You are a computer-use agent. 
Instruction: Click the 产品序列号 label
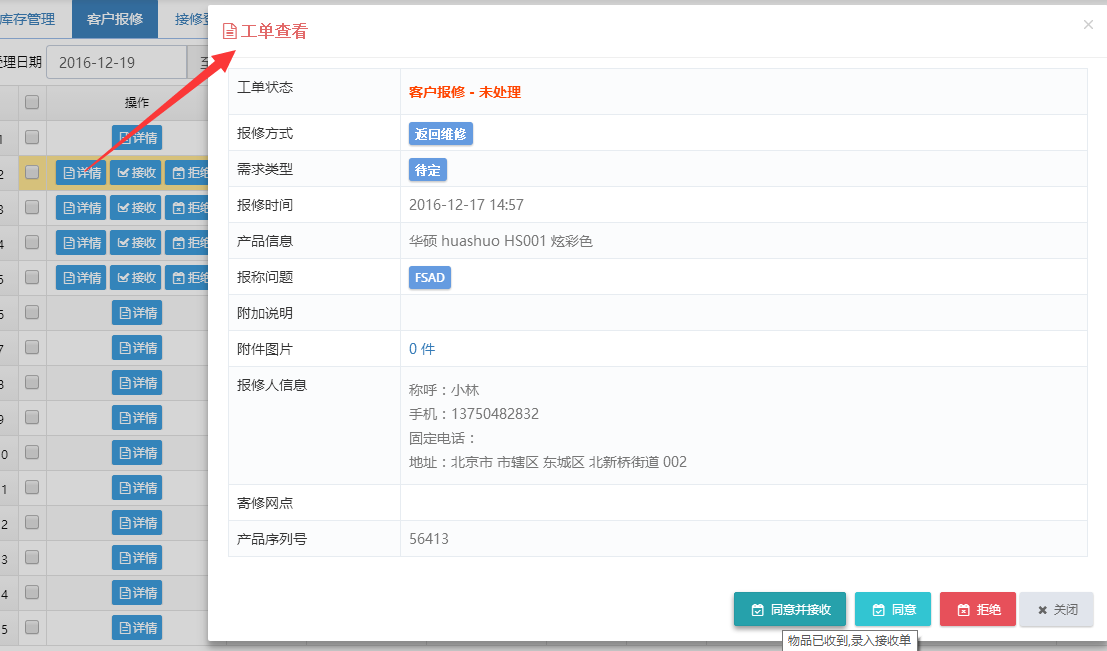(272, 539)
